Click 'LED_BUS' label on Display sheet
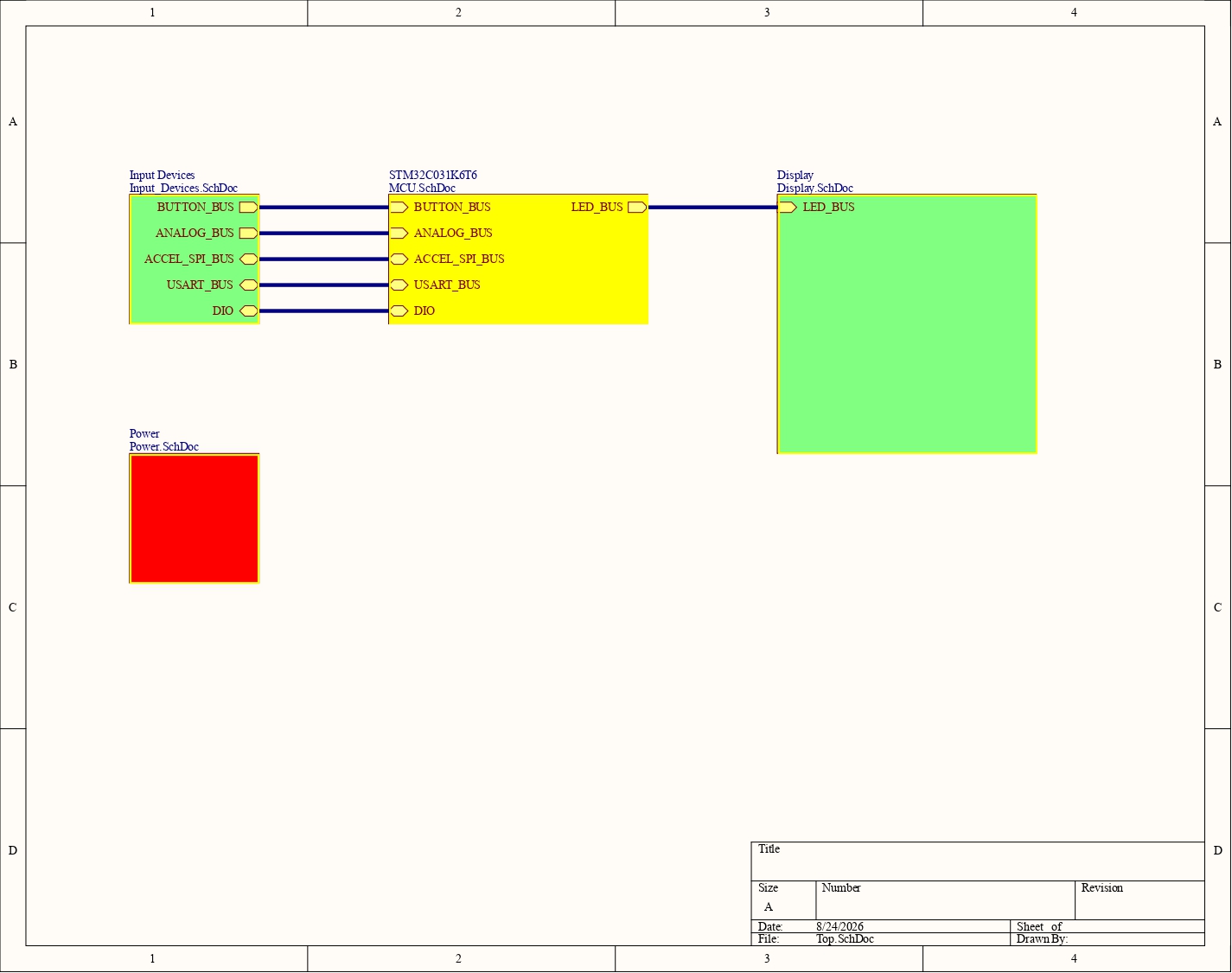This screenshot has height=973, width=1232. click(x=829, y=208)
